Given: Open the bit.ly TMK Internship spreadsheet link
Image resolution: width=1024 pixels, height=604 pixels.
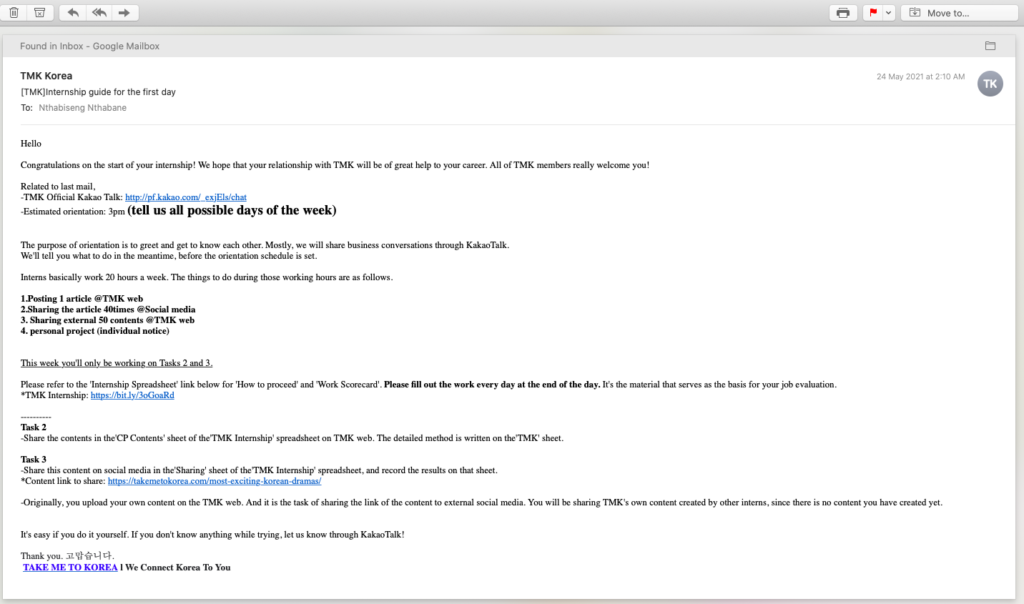Looking at the screenshot, I should point(132,395).
